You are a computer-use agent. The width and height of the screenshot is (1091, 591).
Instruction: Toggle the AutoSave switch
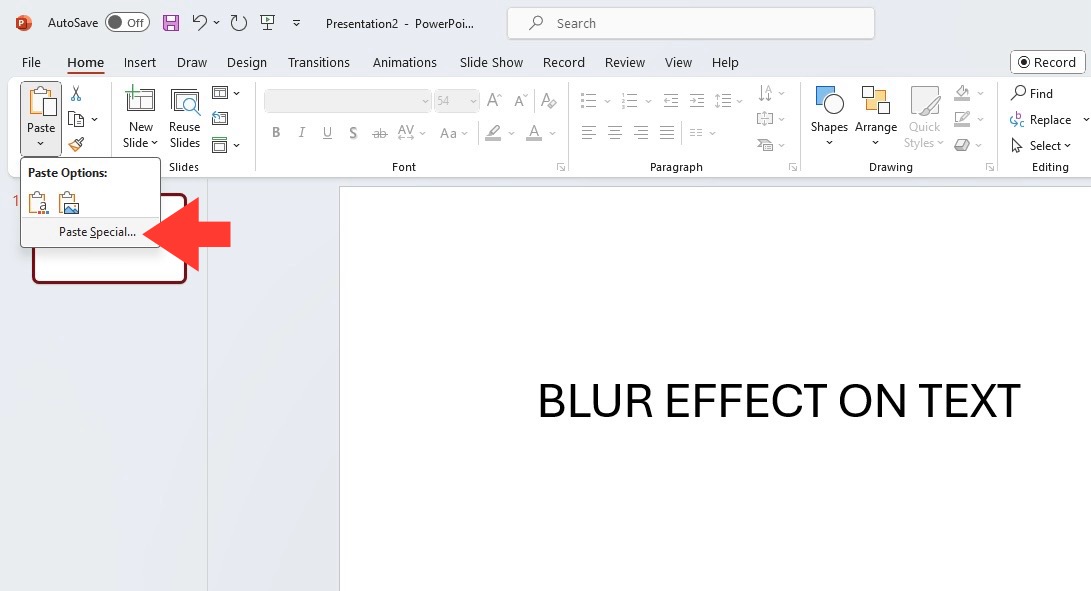click(127, 23)
